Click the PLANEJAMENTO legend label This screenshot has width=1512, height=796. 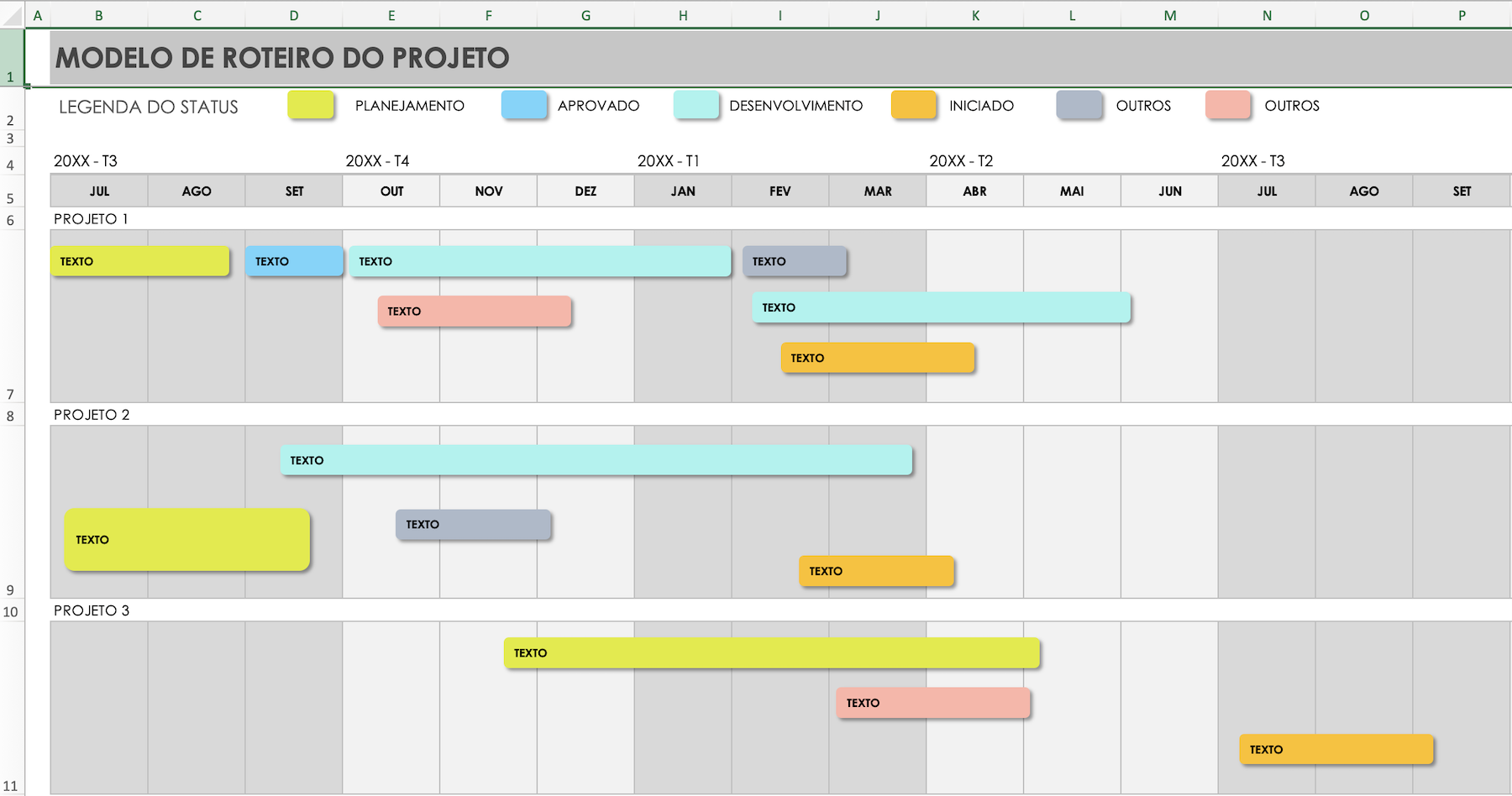tap(410, 106)
